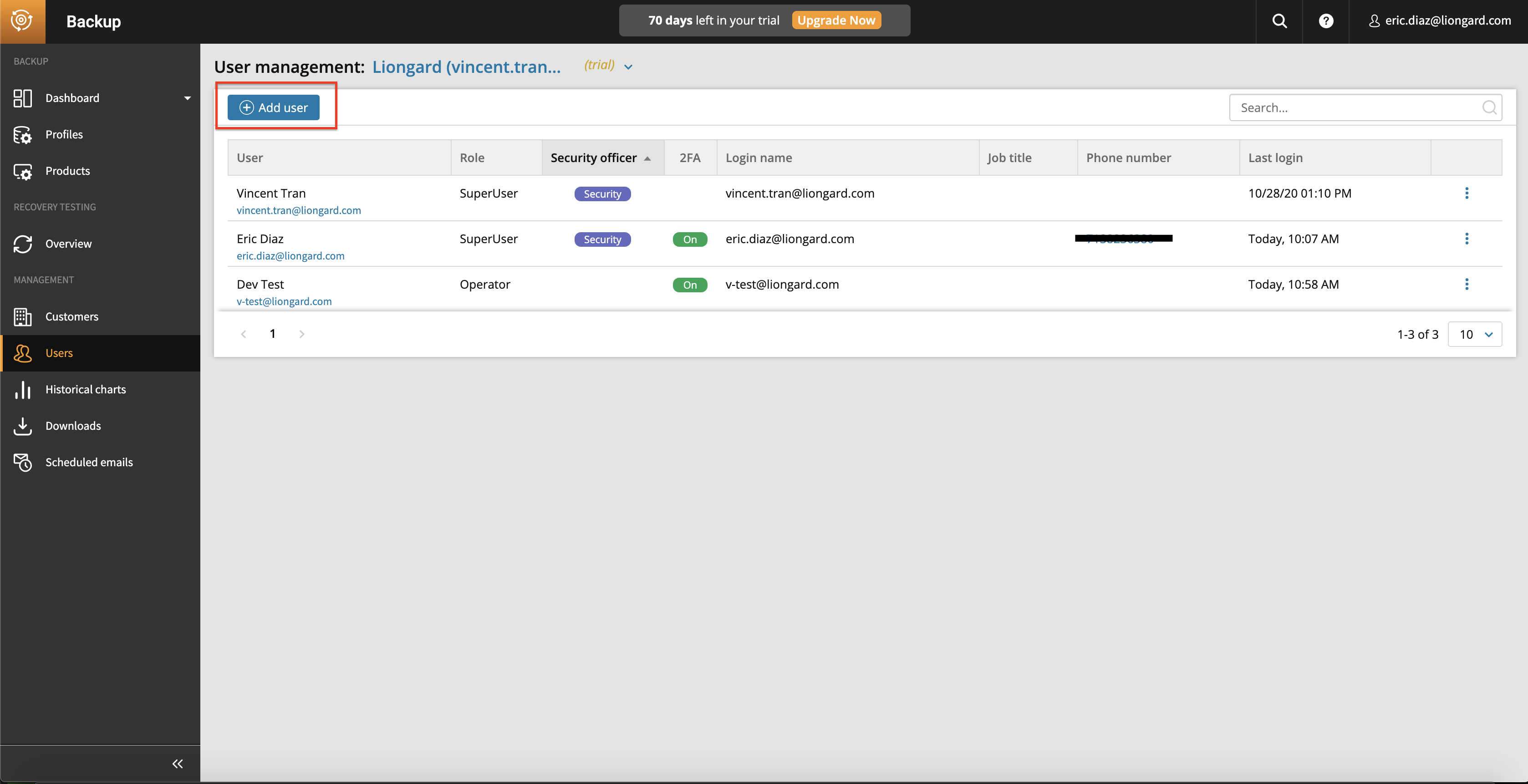
Task: Open the kebab menu for Dev Test
Action: pos(1467,285)
